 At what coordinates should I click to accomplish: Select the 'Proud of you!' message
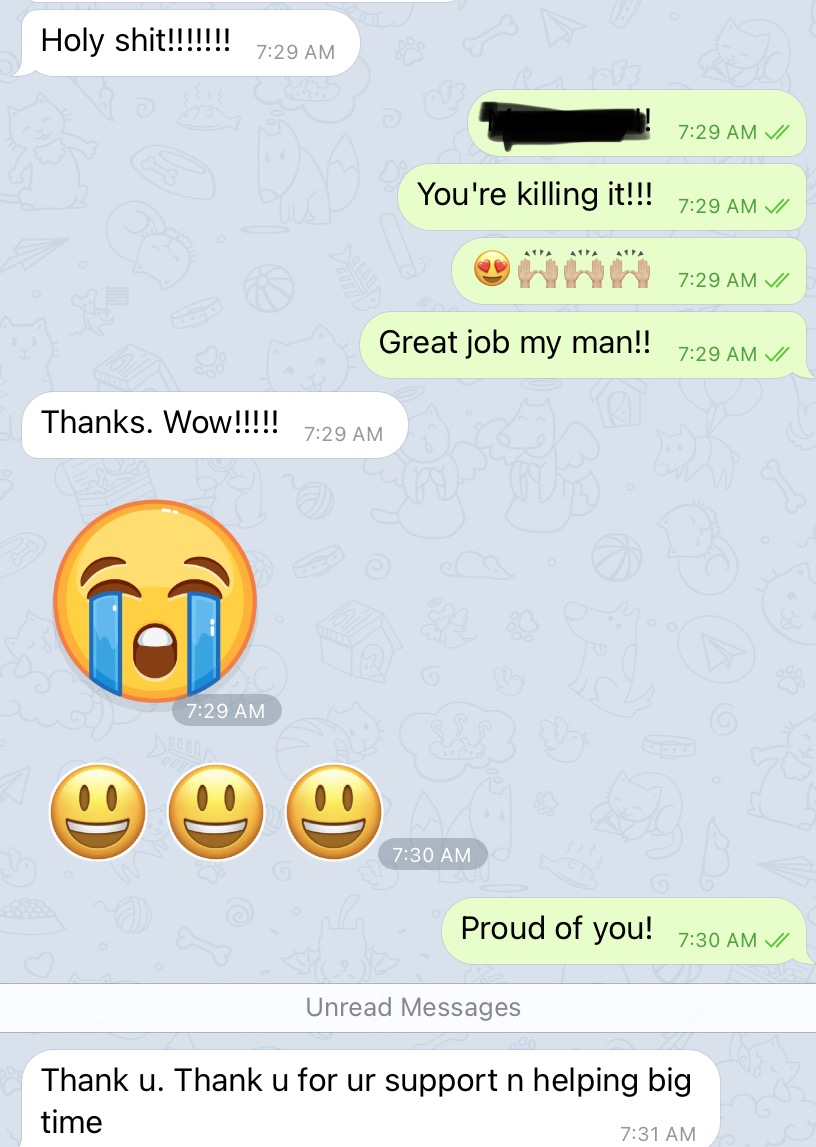pos(624,930)
